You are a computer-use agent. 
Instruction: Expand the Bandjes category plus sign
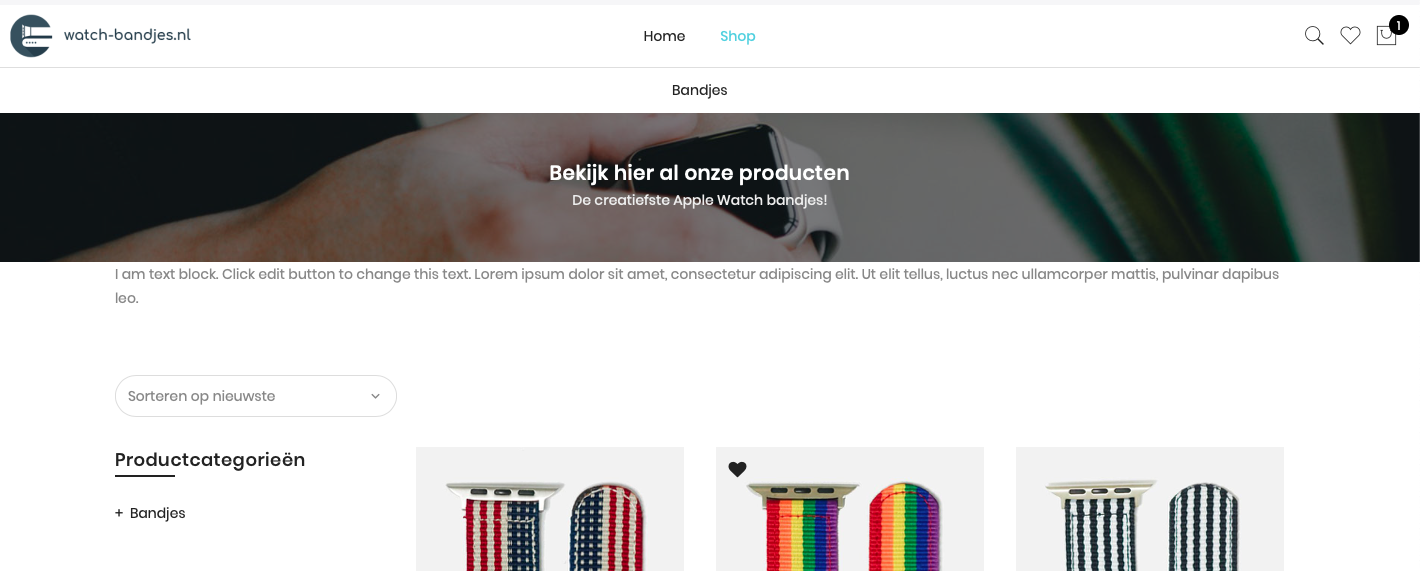tap(119, 513)
